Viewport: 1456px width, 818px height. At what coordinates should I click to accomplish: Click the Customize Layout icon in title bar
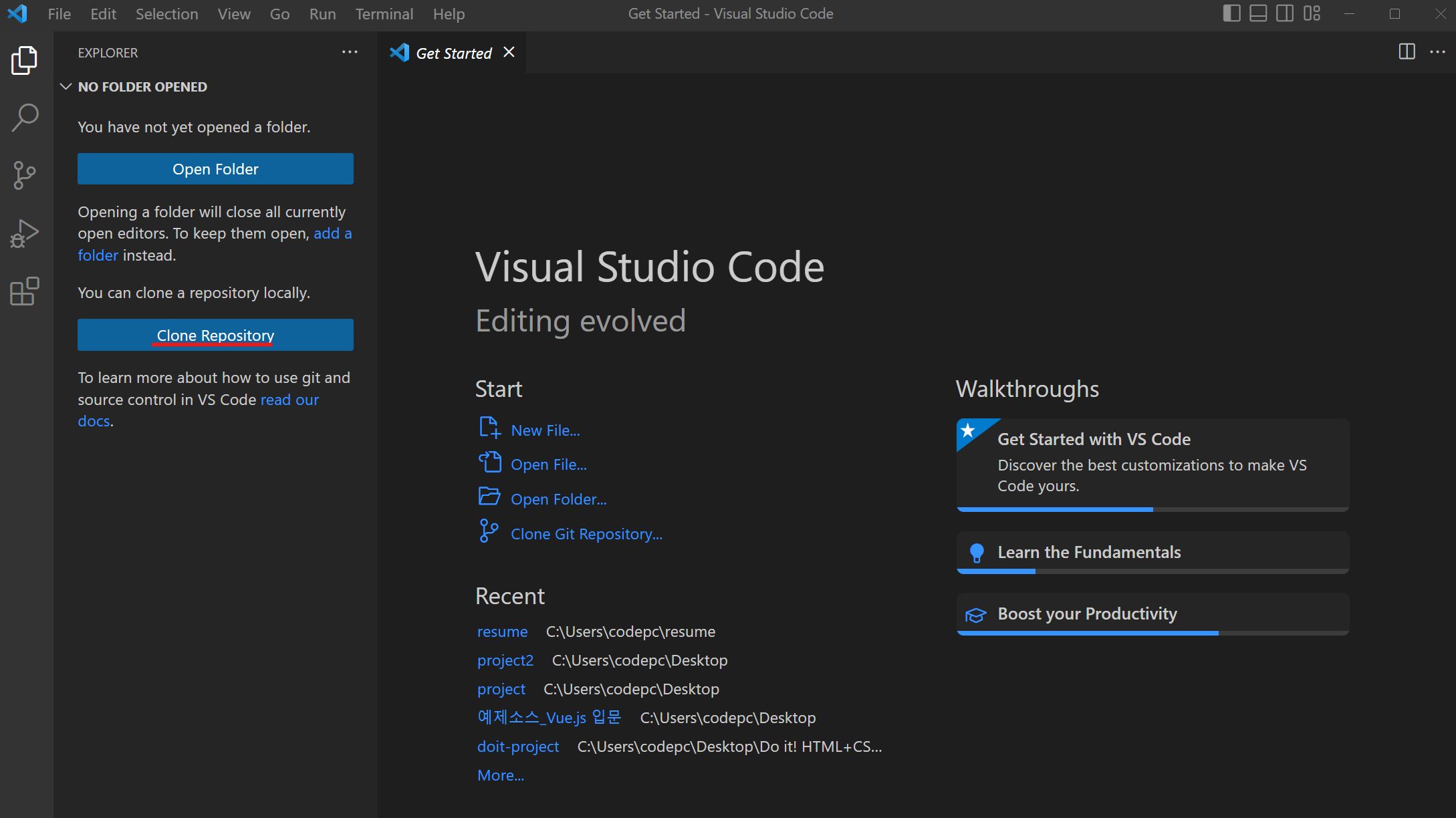tap(1312, 13)
